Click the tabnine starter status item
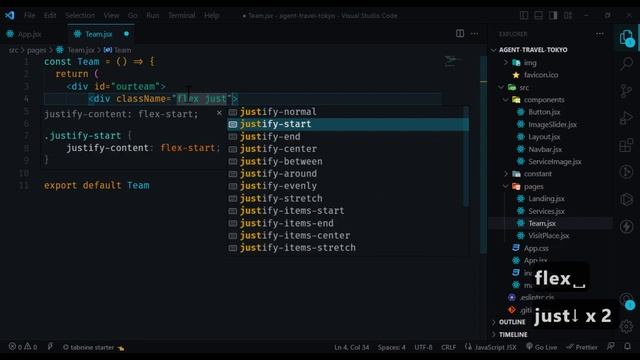This screenshot has height=360, width=640. pos(93,347)
